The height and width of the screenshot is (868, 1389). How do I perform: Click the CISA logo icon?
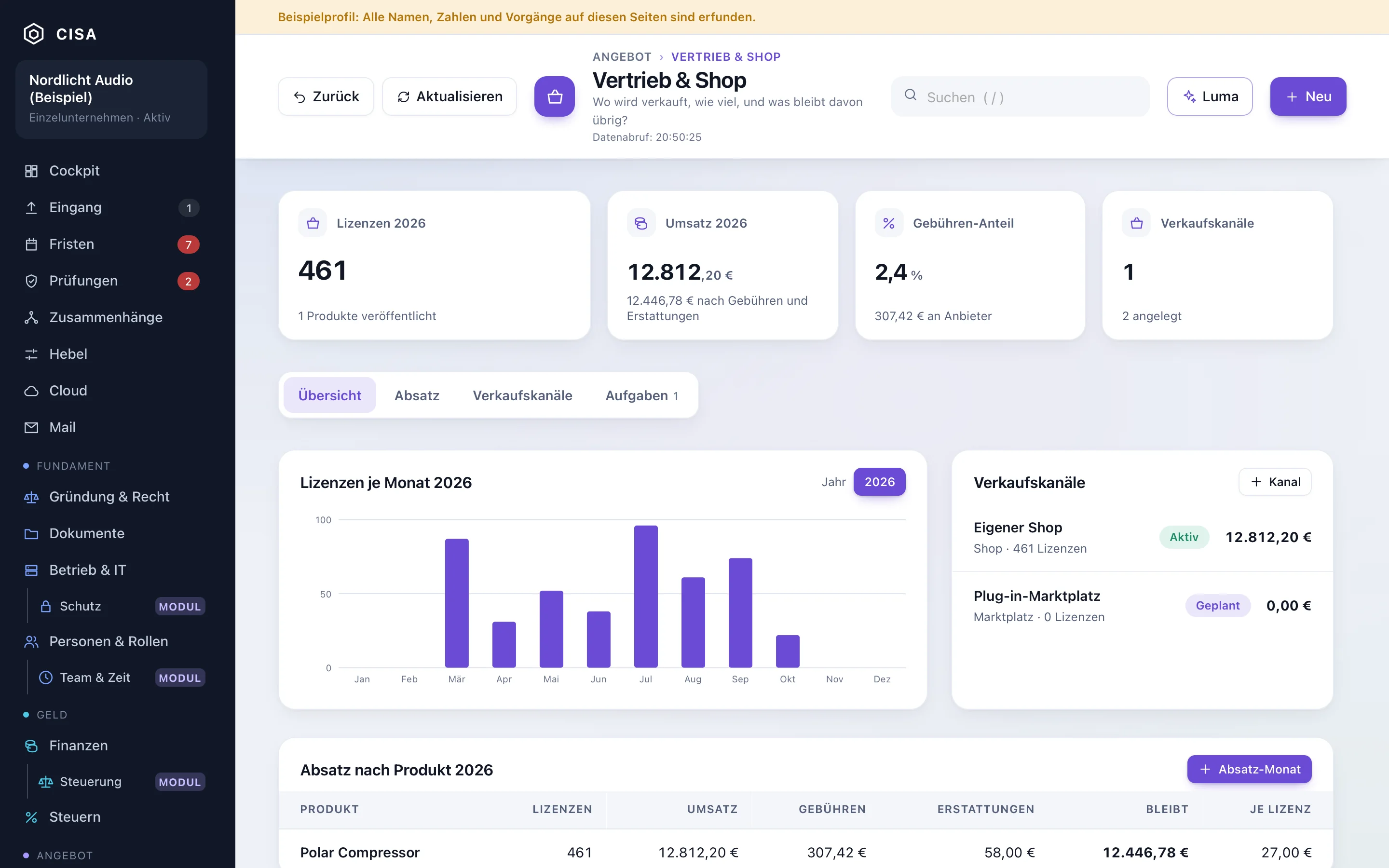coord(33,34)
